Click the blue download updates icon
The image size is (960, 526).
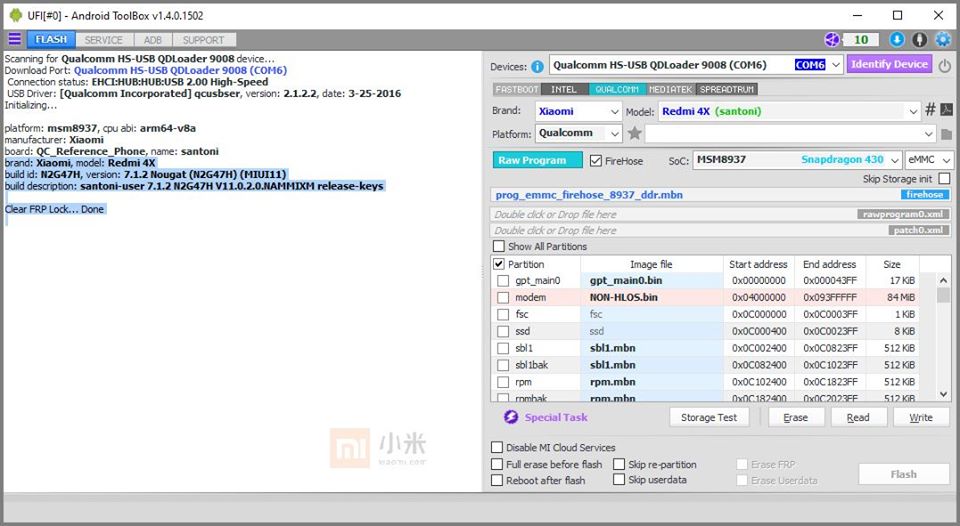tap(897, 40)
